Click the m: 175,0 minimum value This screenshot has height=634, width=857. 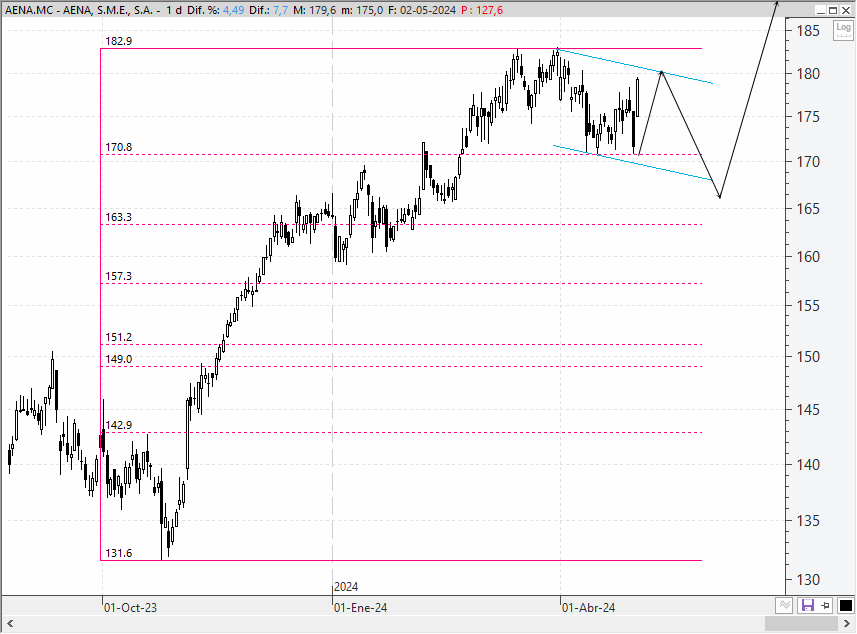(362, 10)
